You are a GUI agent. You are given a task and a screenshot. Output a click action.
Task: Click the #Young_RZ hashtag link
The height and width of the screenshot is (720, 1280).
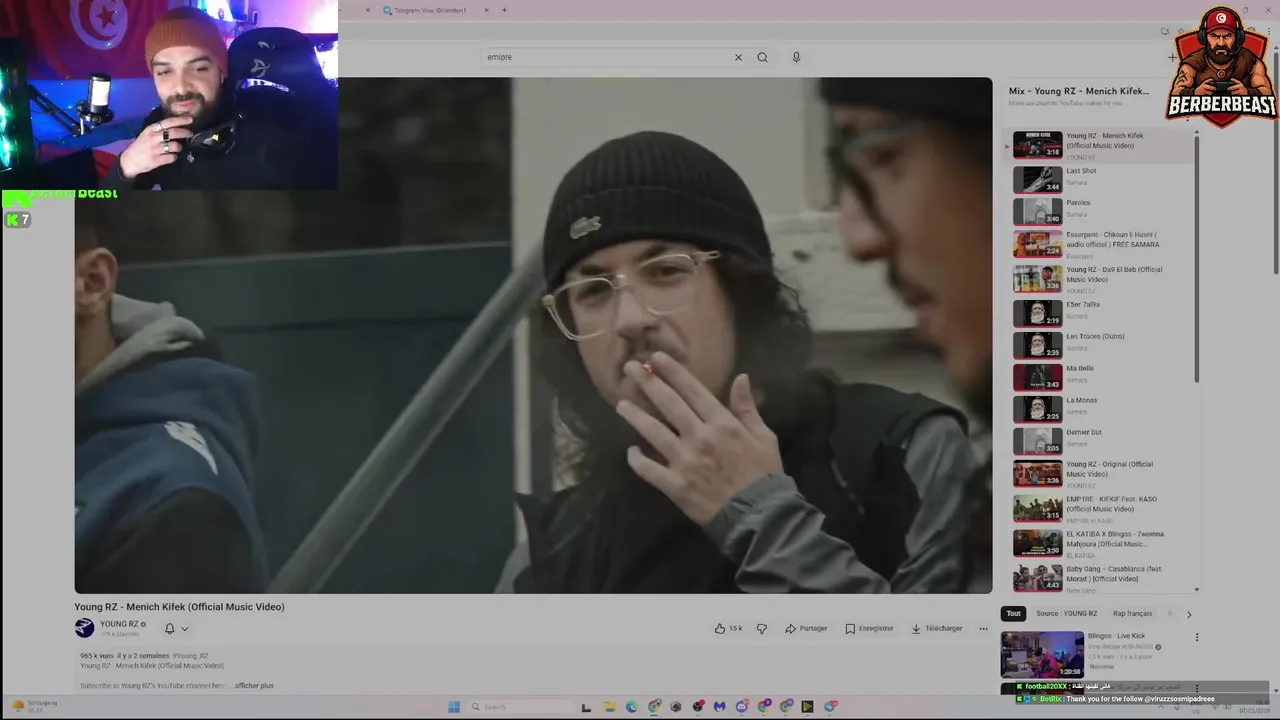click(x=191, y=656)
